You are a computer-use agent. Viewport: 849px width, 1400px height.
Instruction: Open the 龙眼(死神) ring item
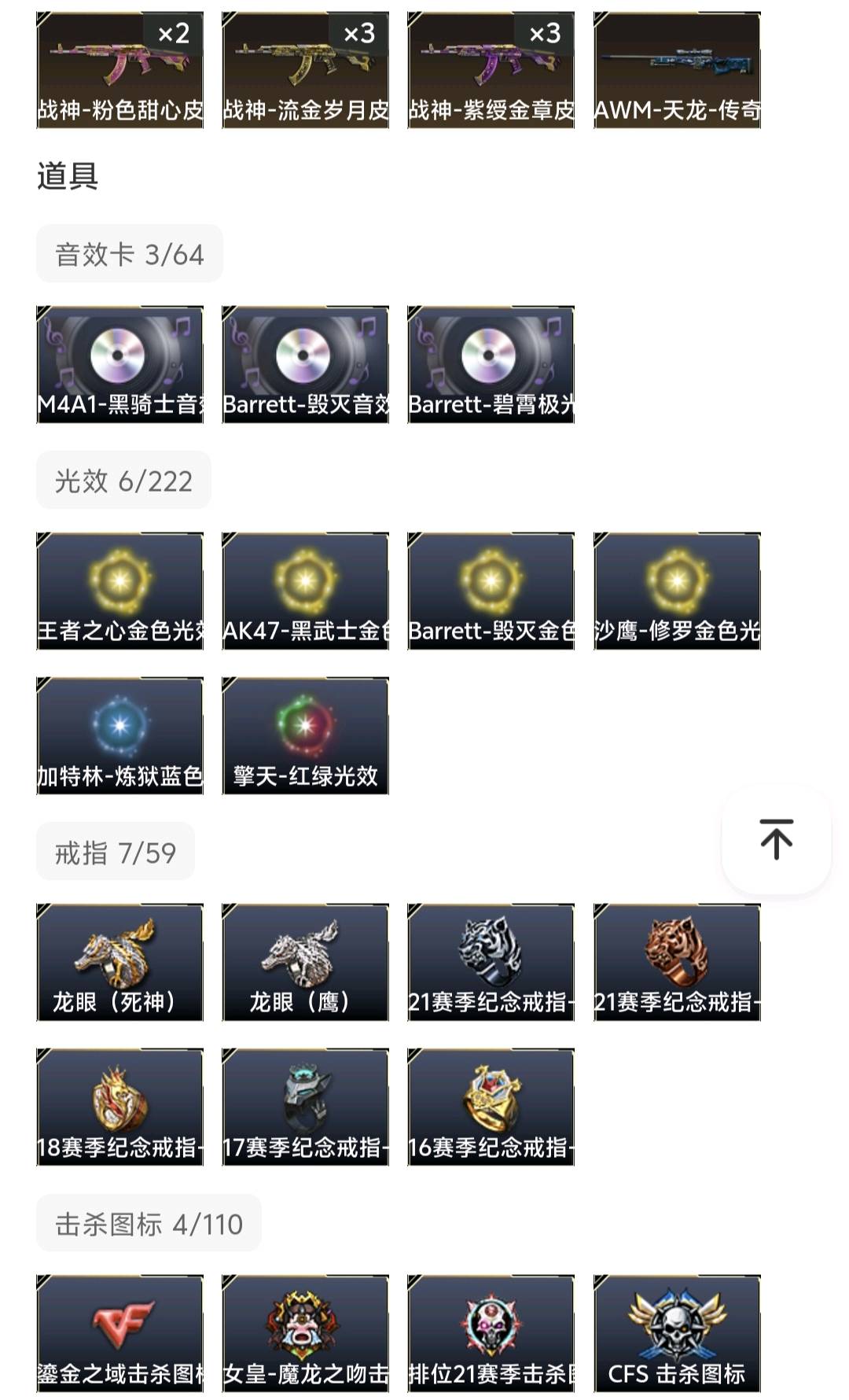[119, 963]
